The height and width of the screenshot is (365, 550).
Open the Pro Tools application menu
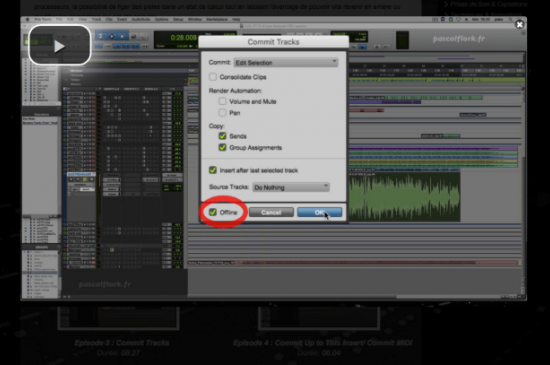pos(43,19)
